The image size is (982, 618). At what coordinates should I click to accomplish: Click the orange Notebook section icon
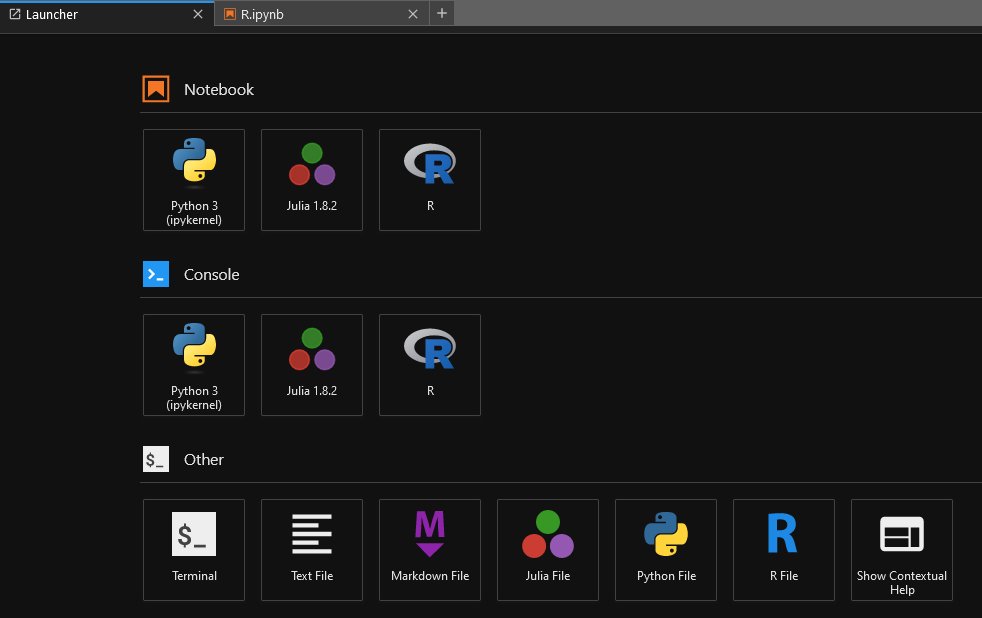point(156,89)
